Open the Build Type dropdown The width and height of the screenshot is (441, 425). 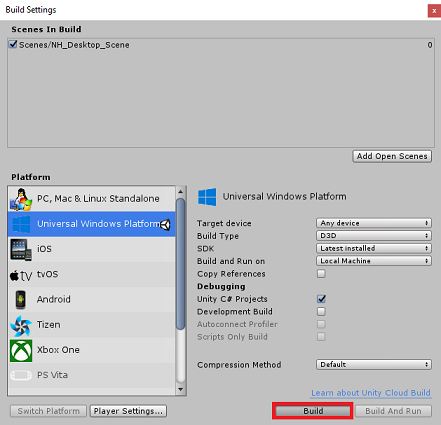pyautogui.click(x=374, y=236)
